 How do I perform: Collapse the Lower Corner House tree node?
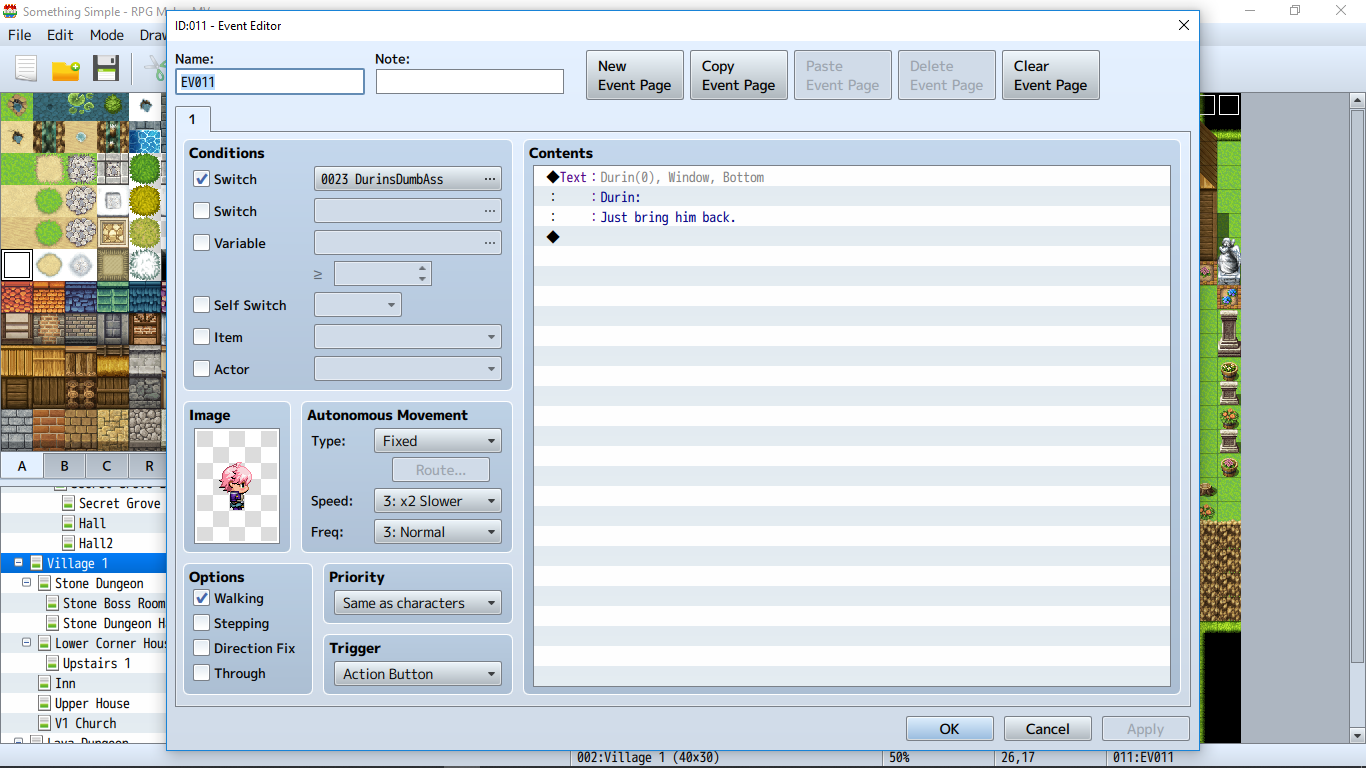click(x=26, y=643)
